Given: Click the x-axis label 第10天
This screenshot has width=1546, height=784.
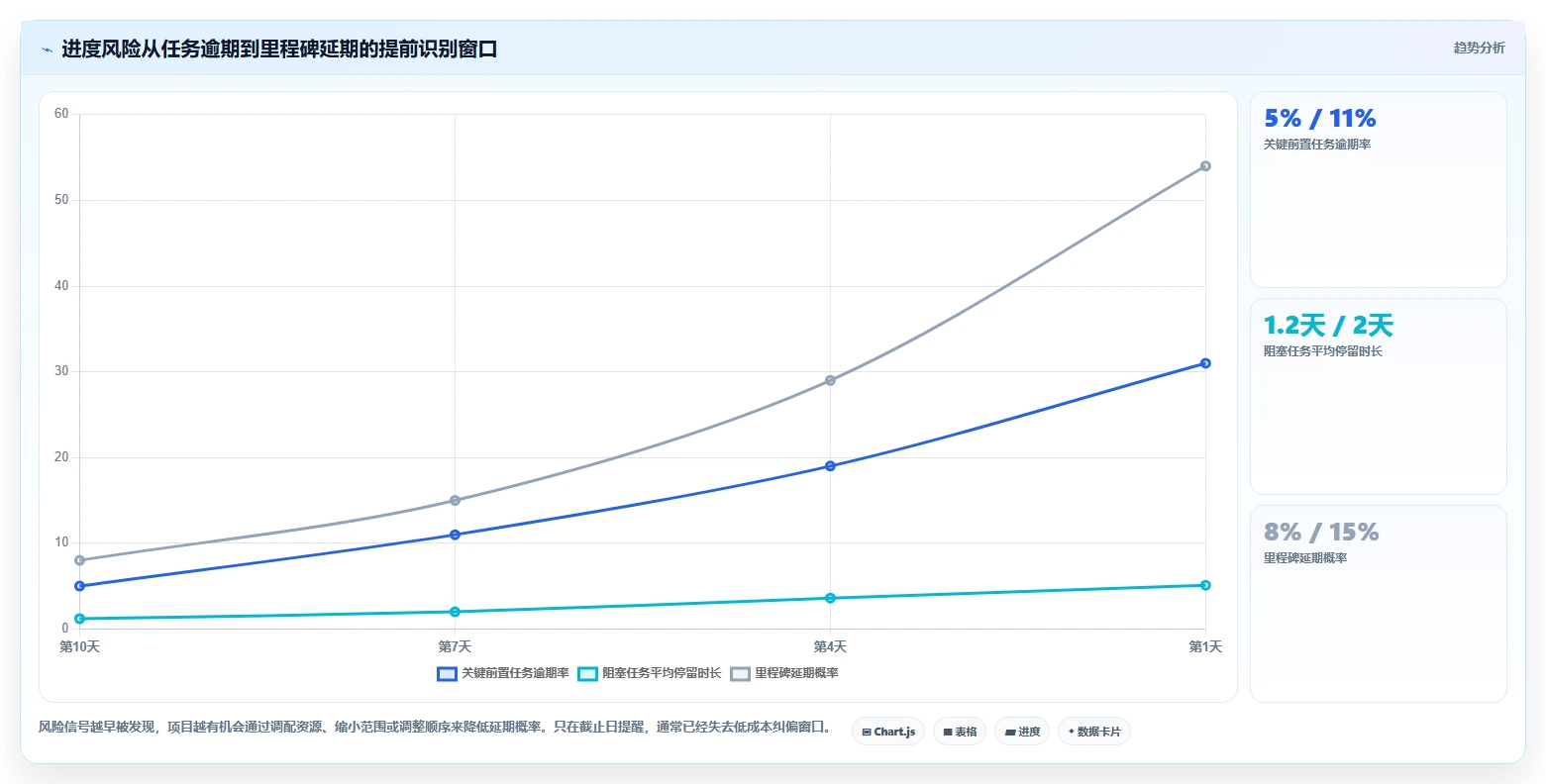Looking at the screenshot, I should tap(79, 647).
